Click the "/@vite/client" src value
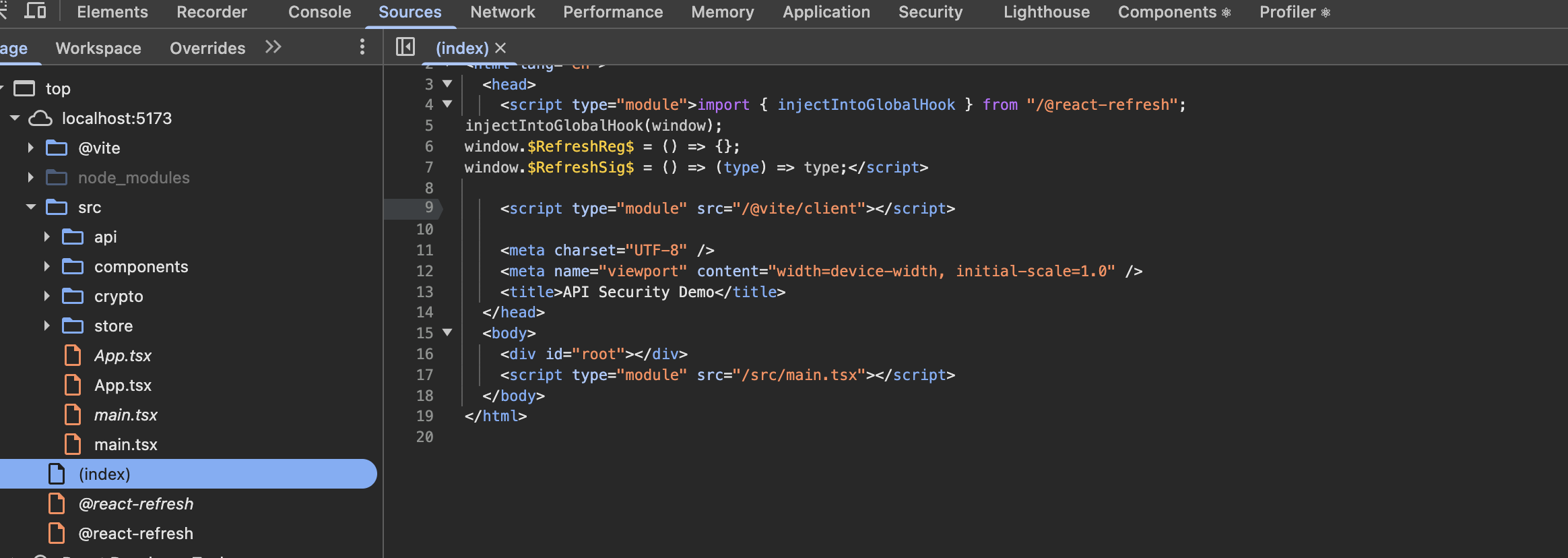Image resolution: width=1568 pixels, height=558 pixels. point(799,208)
